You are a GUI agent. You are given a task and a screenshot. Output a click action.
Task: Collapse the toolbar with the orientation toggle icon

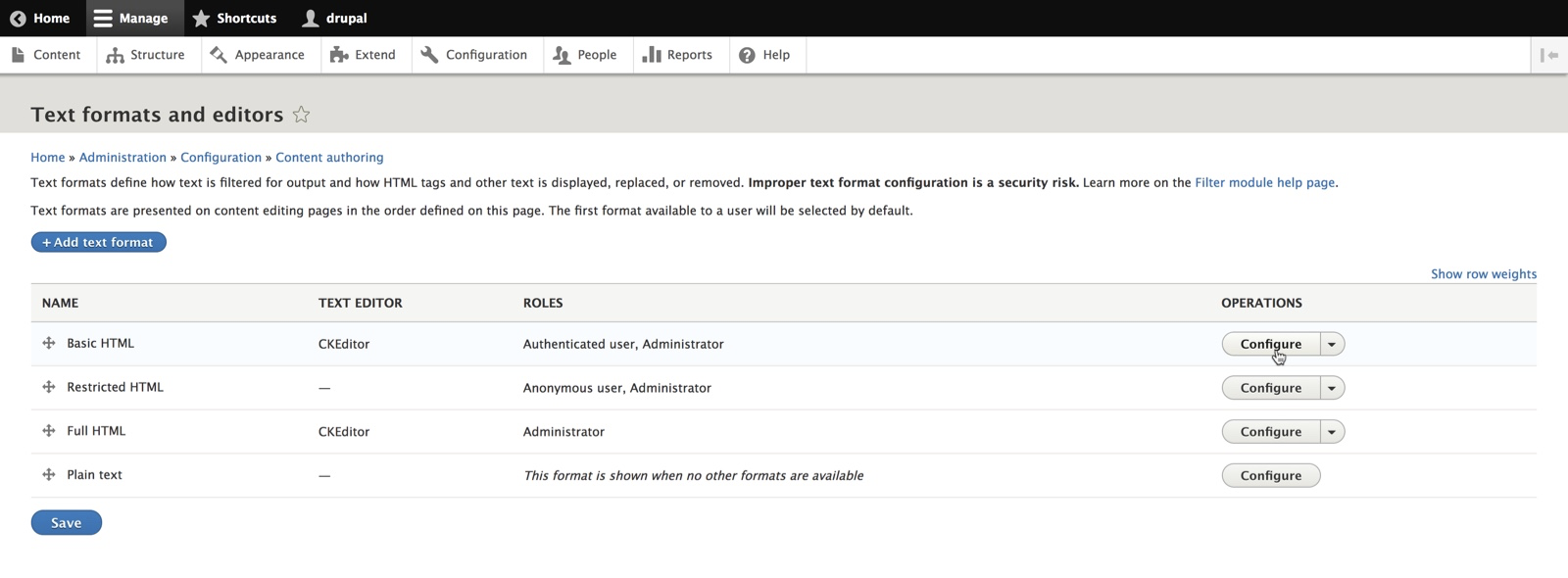coord(1548,55)
